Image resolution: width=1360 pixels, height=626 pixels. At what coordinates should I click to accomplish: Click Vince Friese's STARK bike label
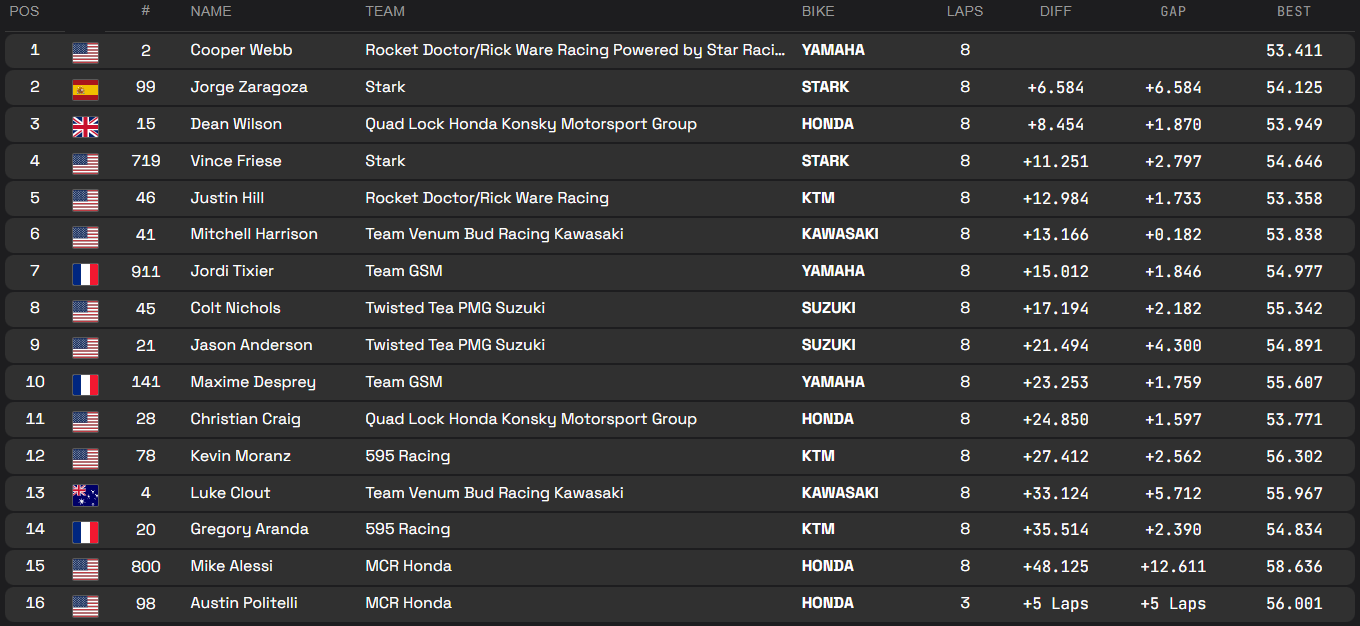[825, 161]
